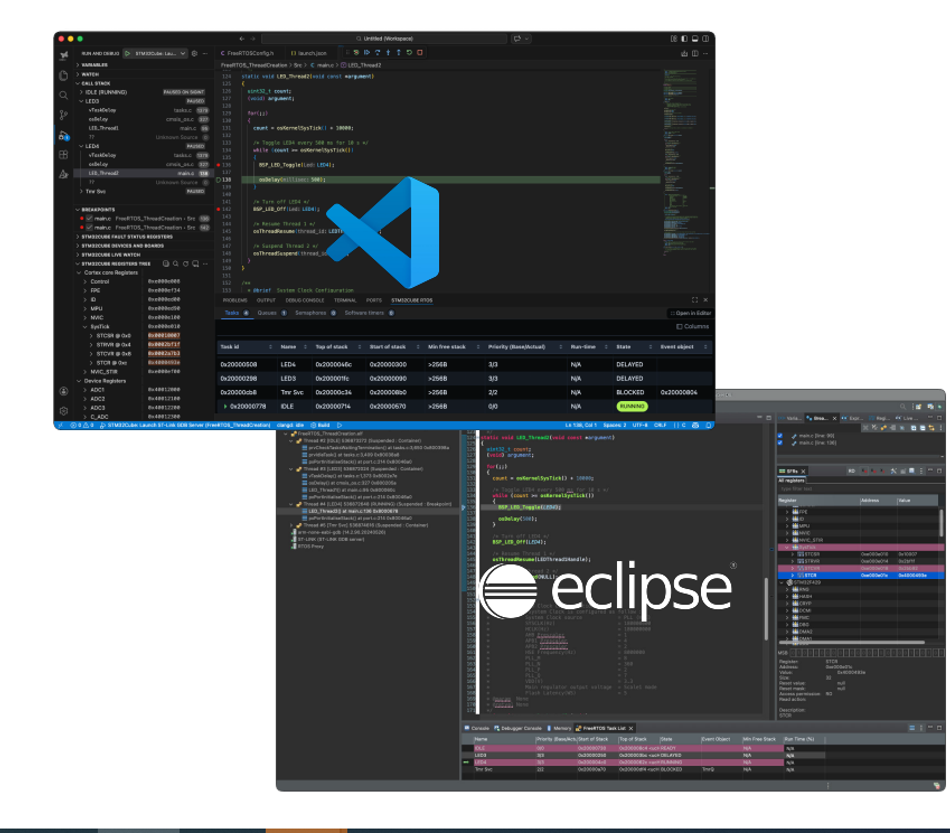Screen dimensions: 950x833
Task: Click Ln 138, Col 1 in status bar
Action: click(581, 425)
